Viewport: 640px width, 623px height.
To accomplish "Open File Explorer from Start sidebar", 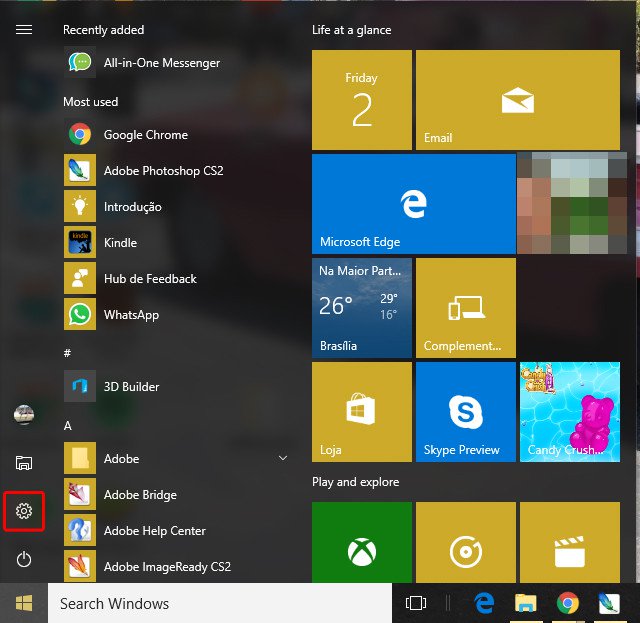I will tap(24, 463).
